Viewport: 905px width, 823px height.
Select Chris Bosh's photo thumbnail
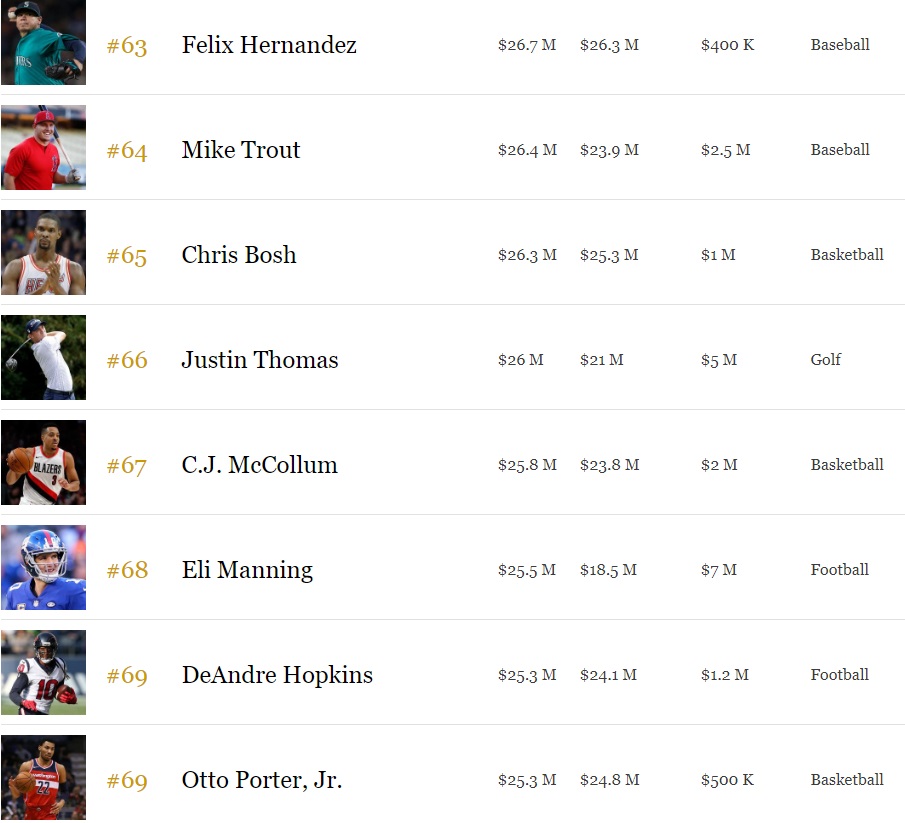click(43, 253)
